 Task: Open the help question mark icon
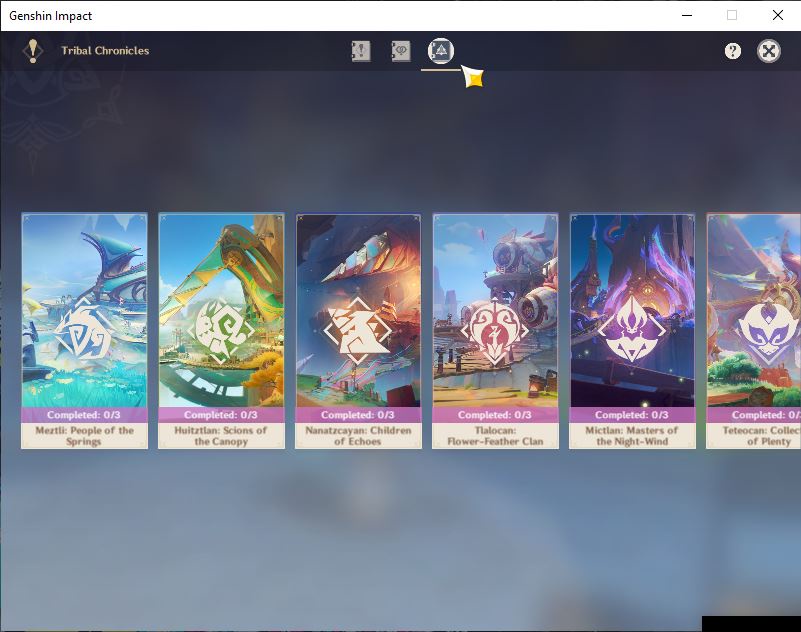tap(733, 51)
